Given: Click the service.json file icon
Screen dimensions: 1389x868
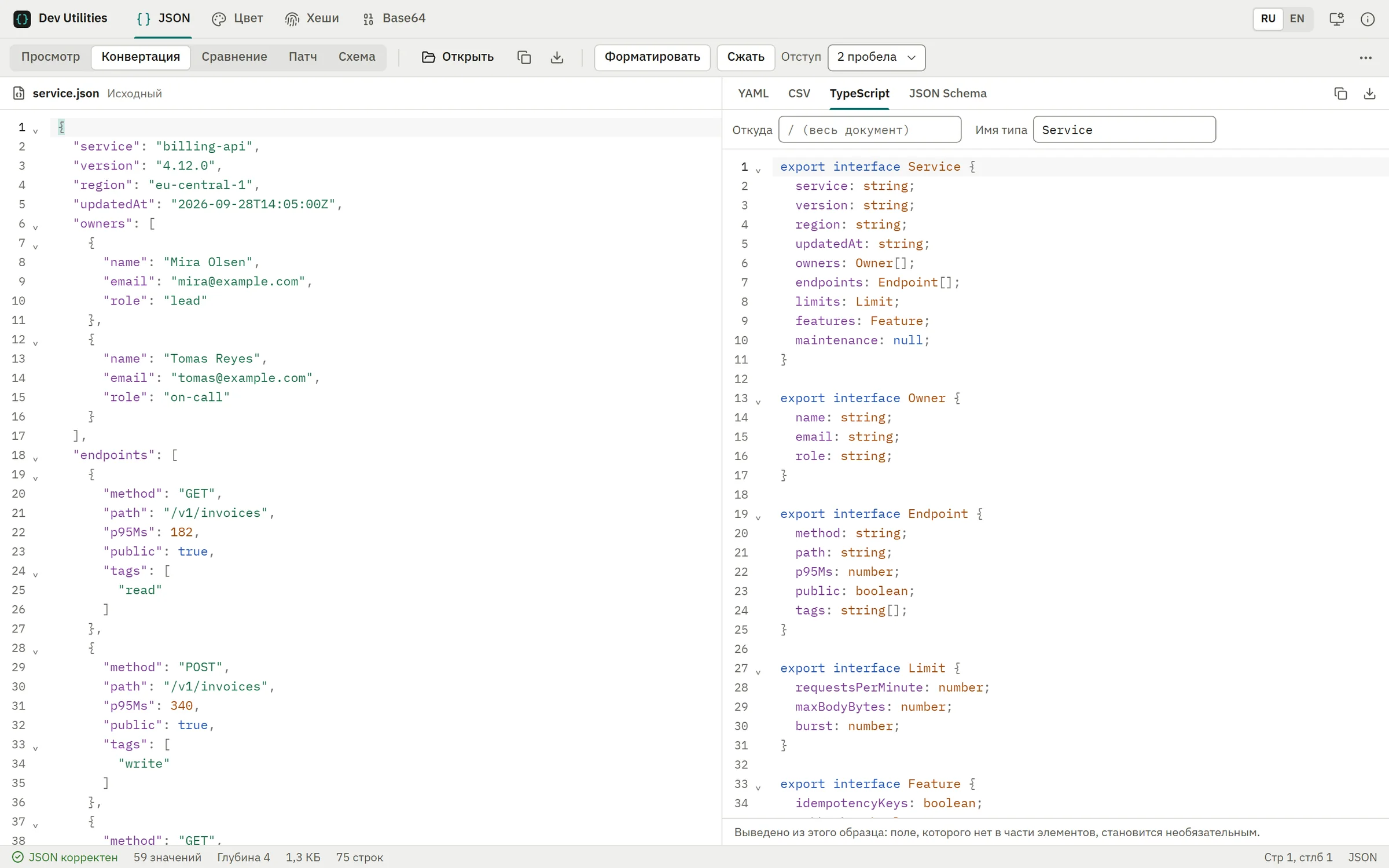Looking at the screenshot, I should tap(19, 93).
